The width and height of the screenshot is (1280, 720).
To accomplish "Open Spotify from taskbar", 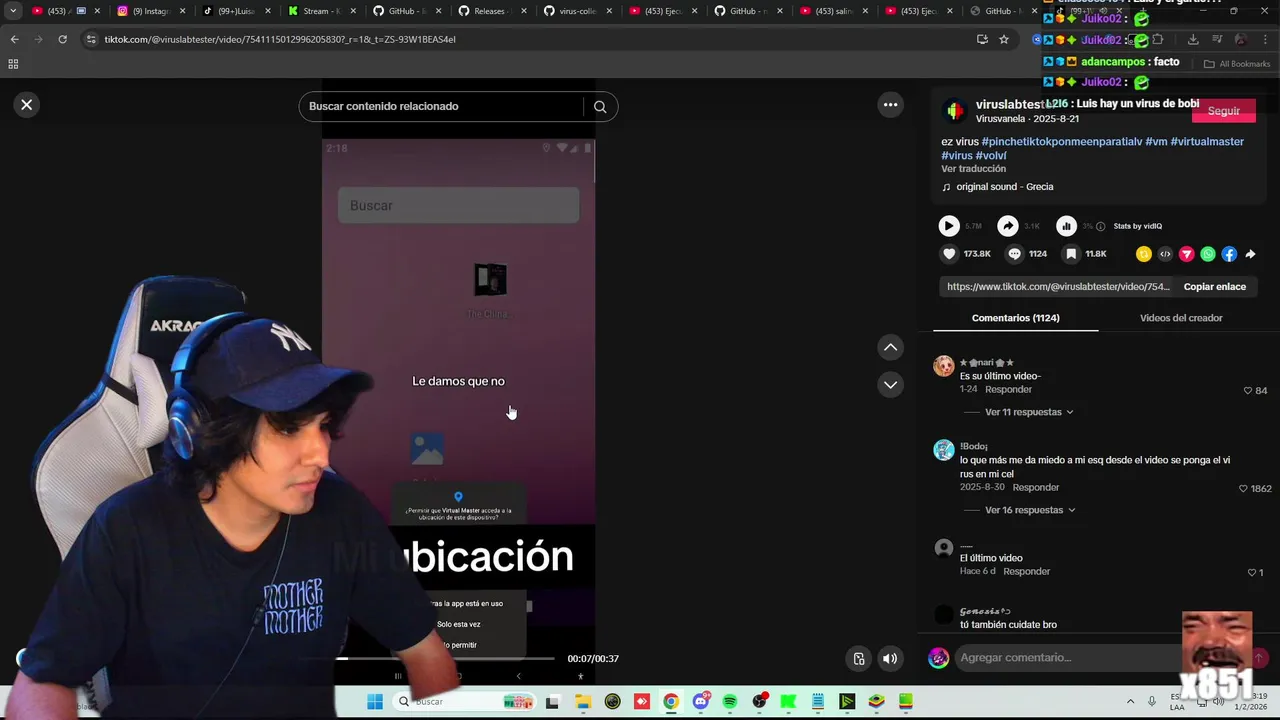I will coord(730,702).
